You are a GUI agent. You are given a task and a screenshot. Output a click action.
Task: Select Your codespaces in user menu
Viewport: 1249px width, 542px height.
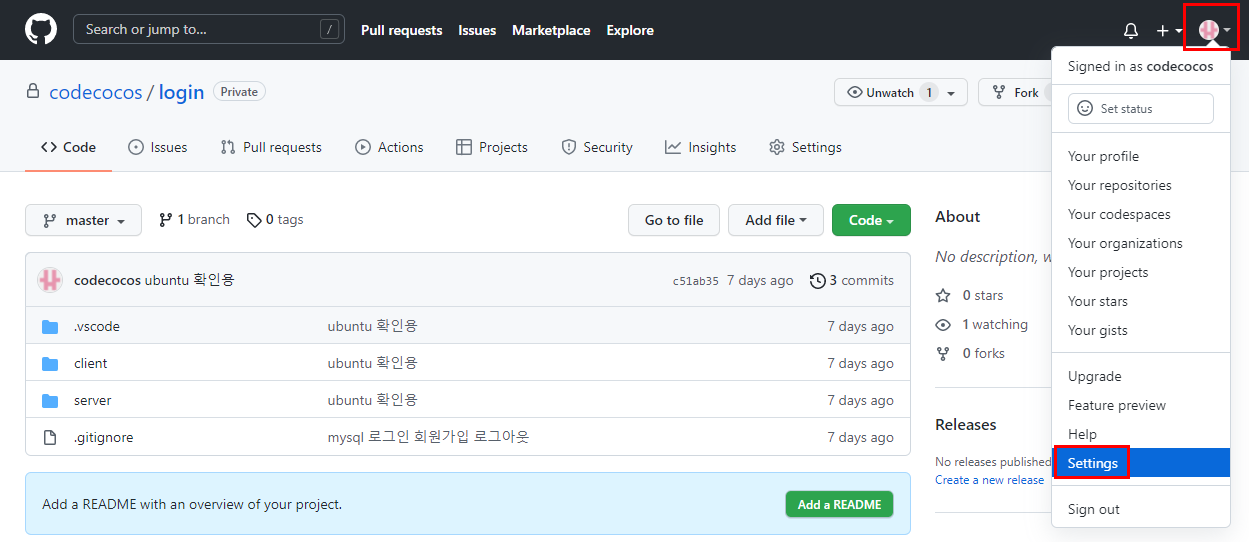1141,214
